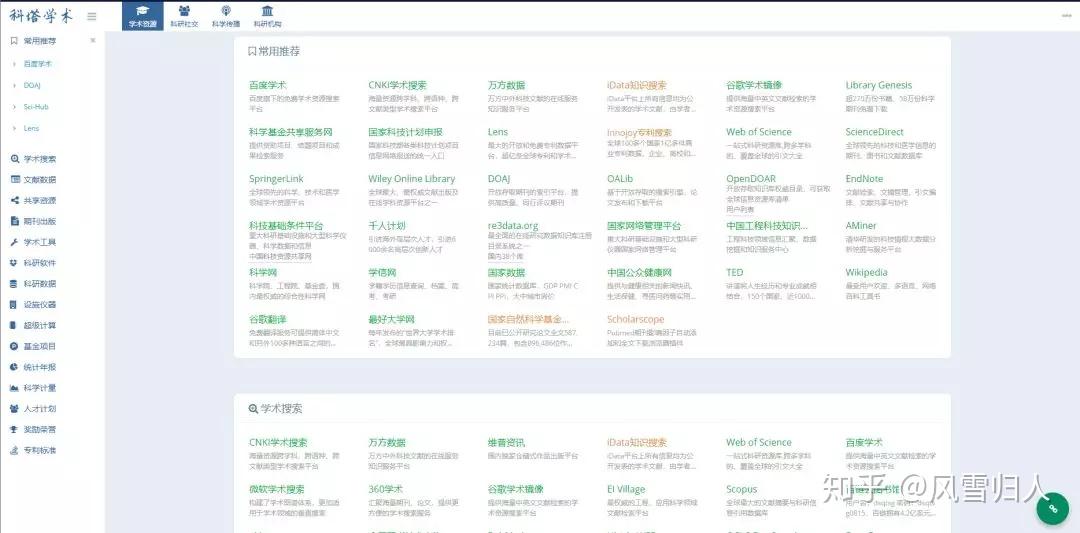Open 谷歌翻译 link
Screen dimensions: 1080x533
pyautogui.click(x=268, y=320)
